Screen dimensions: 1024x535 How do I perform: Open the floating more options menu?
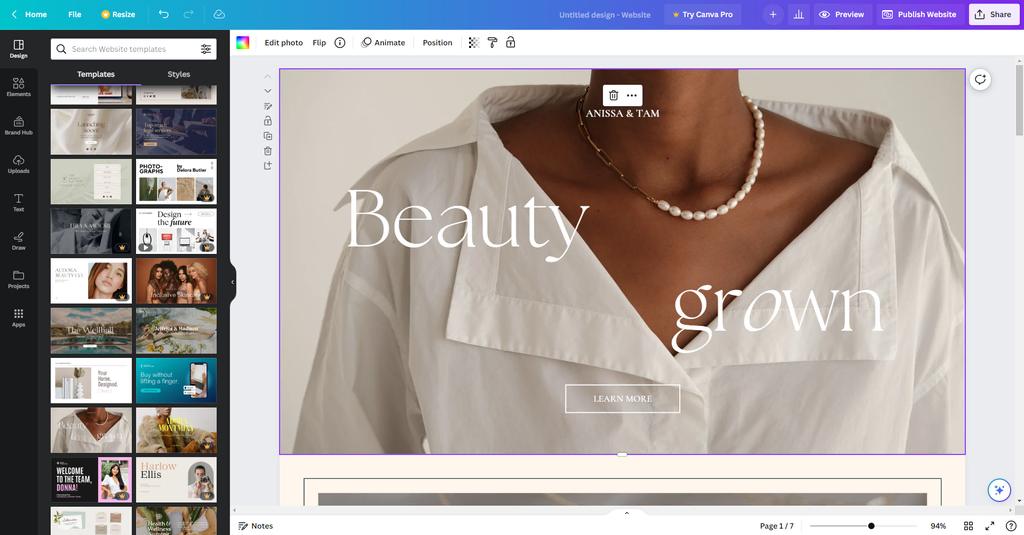(632, 95)
